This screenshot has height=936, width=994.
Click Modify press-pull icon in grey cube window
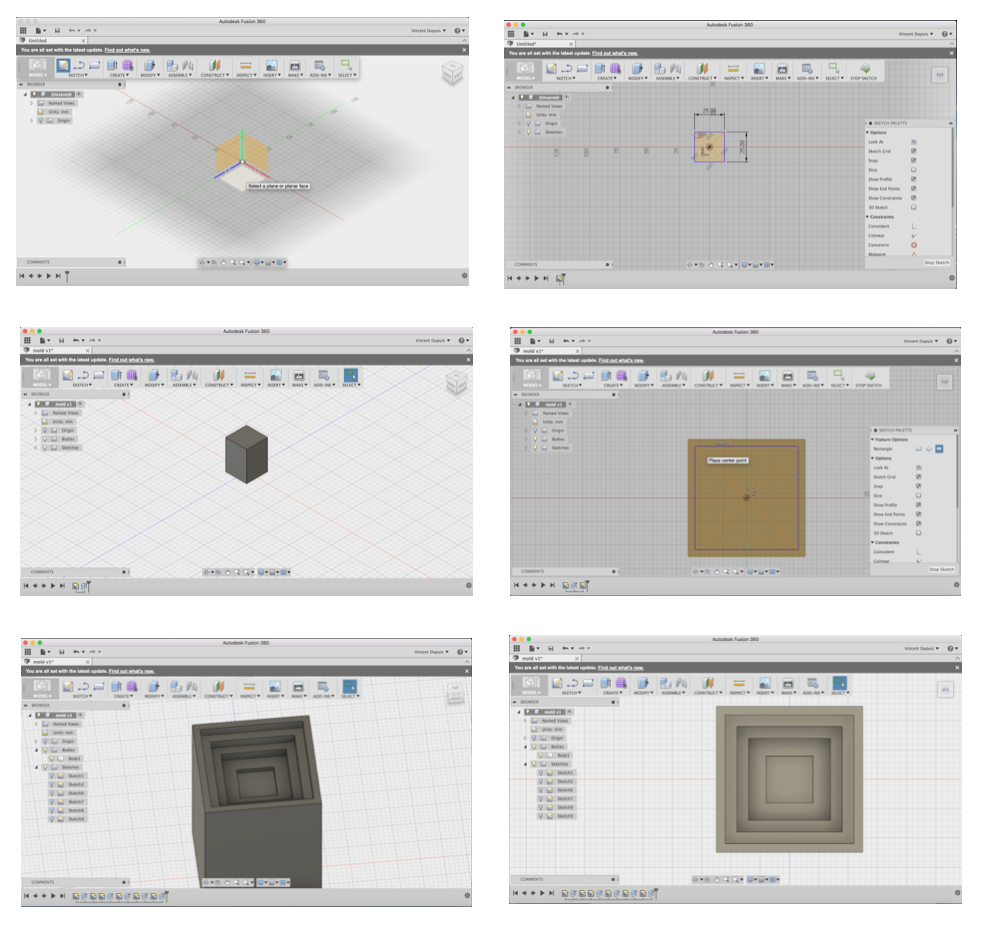[153, 375]
